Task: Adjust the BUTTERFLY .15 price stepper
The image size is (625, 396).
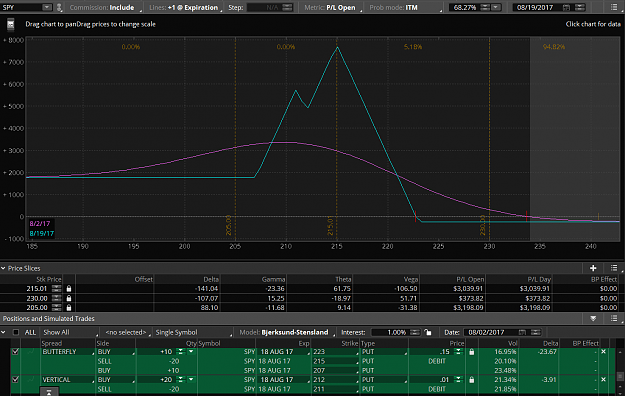Action: (458, 351)
